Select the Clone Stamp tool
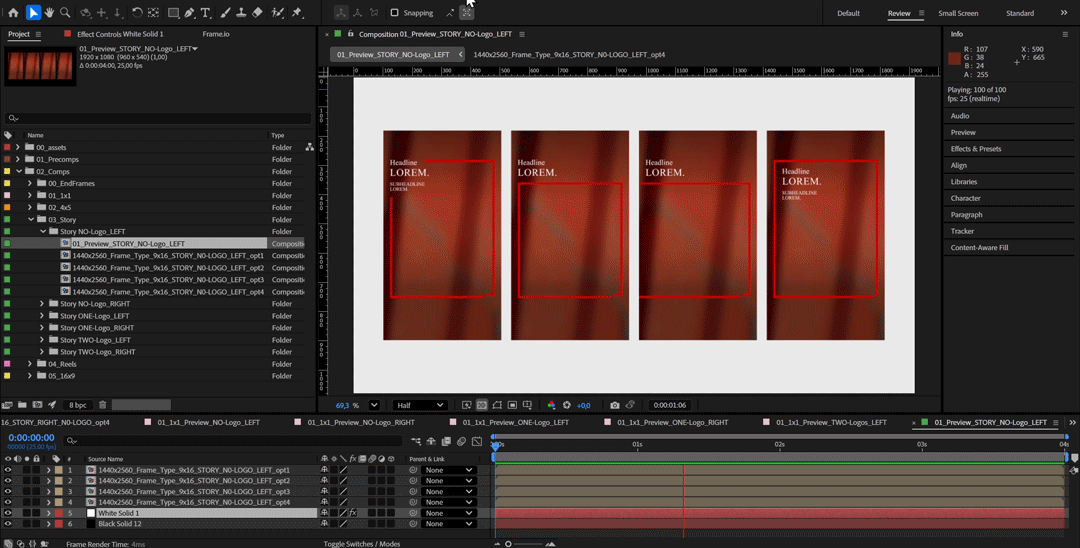Screen dimensions: 1080x548 click(240, 13)
